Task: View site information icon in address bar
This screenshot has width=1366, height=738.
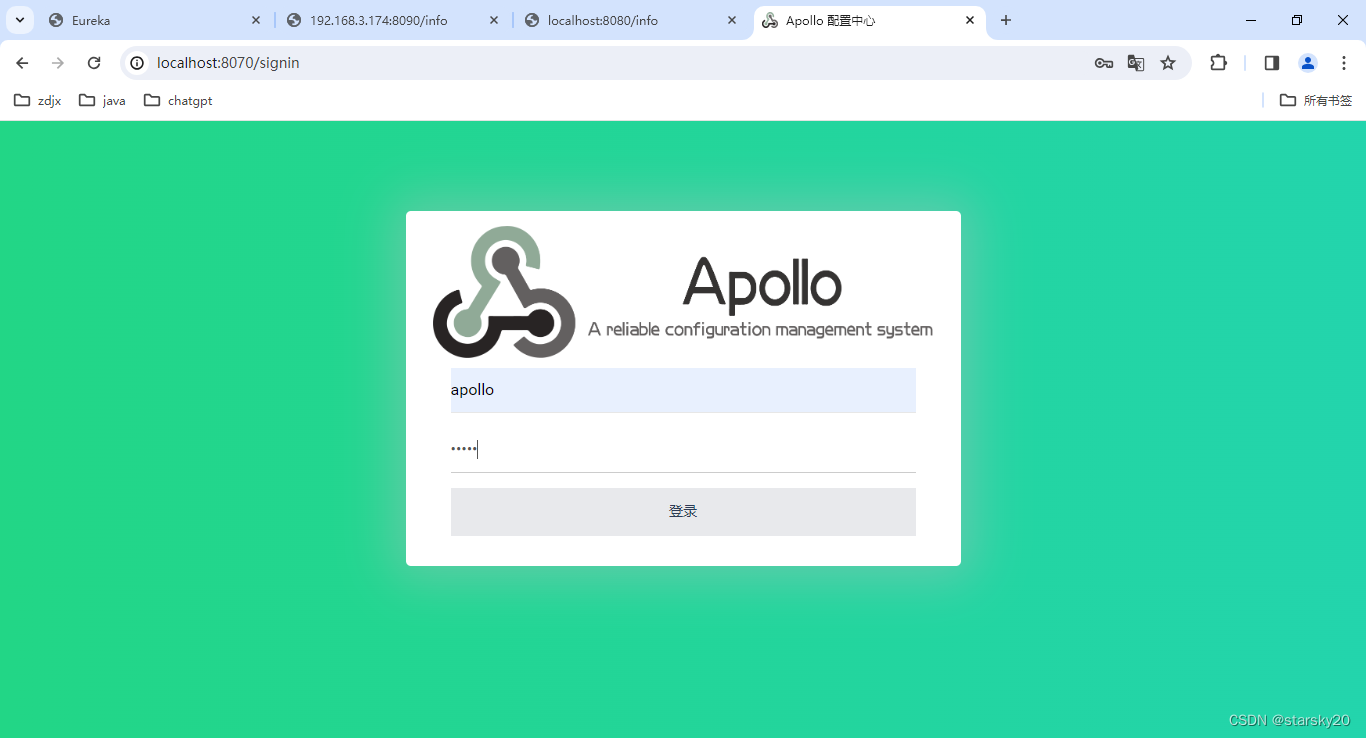Action: [138, 63]
